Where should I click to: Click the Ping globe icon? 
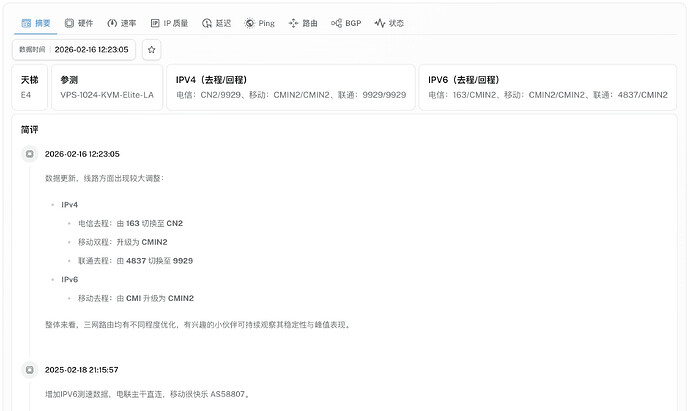coord(250,23)
